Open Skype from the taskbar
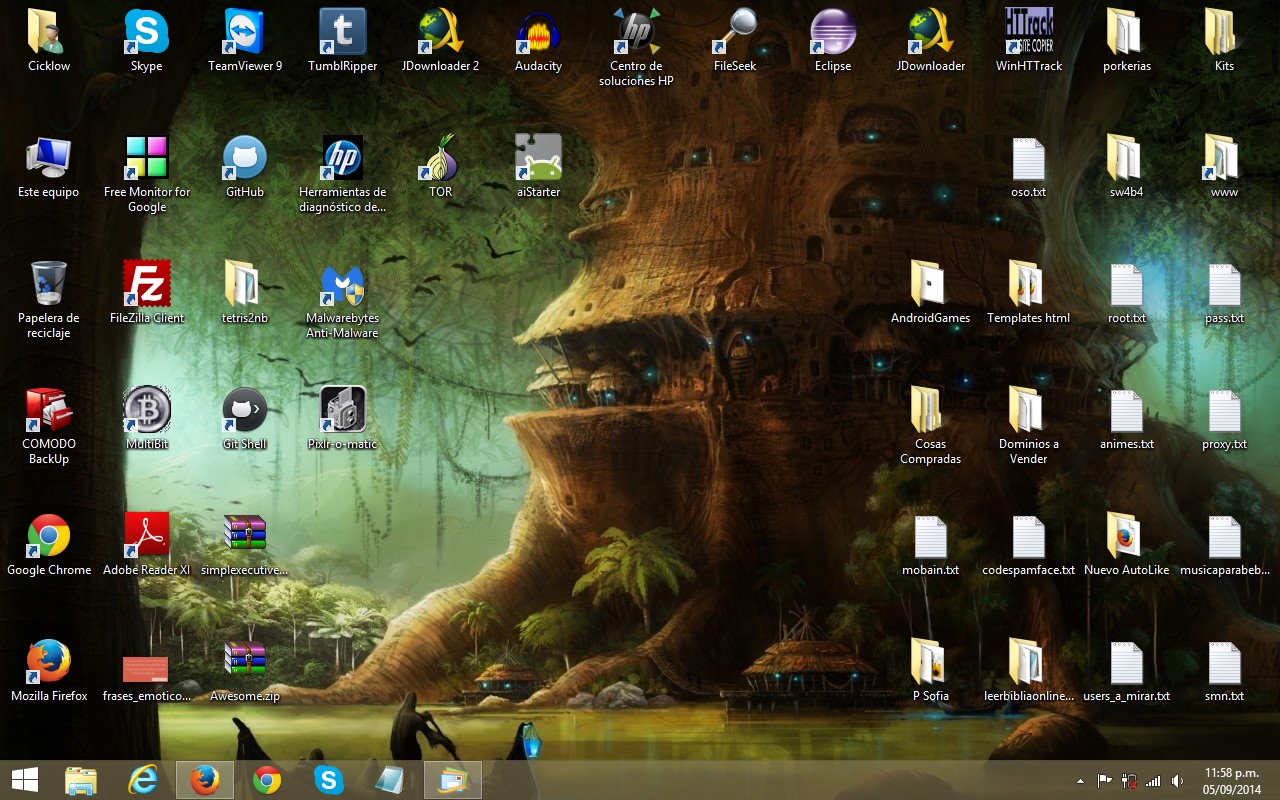Screen dimensions: 1280x800 (x=329, y=780)
